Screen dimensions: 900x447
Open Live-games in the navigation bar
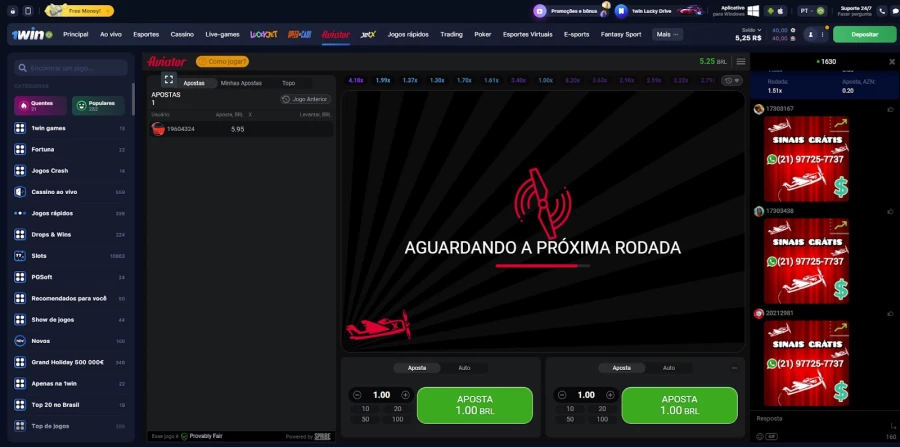(222, 34)
